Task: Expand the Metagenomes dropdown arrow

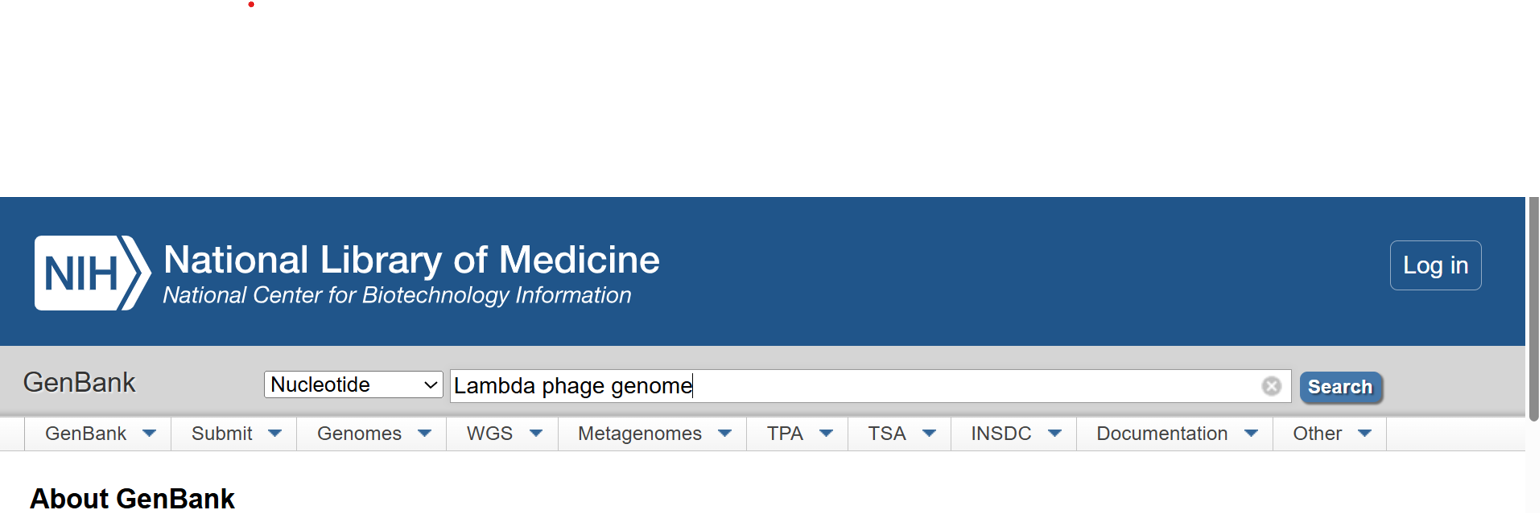Action: pyautogui.click(x=725, y=434)
